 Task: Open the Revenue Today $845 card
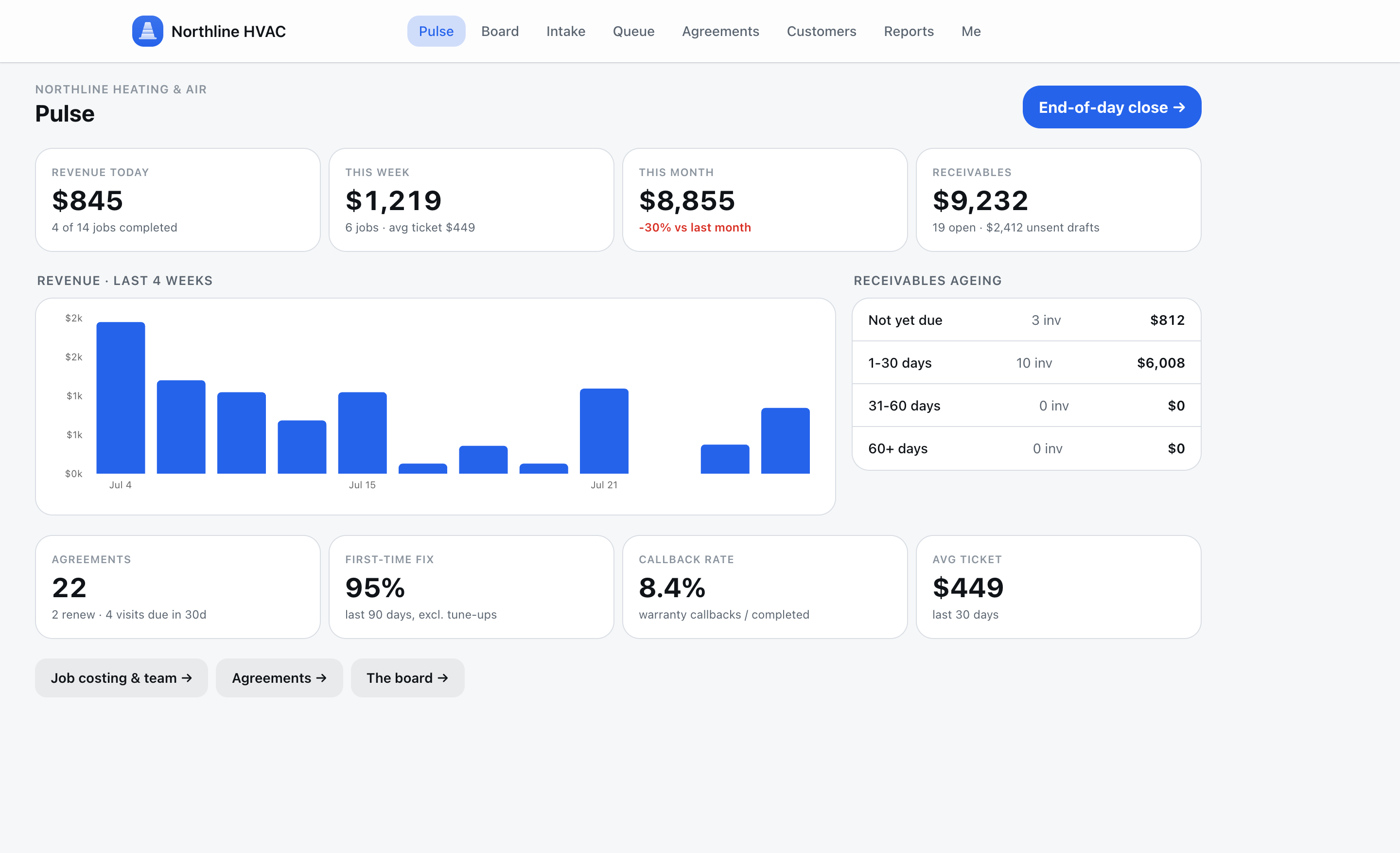178,200
